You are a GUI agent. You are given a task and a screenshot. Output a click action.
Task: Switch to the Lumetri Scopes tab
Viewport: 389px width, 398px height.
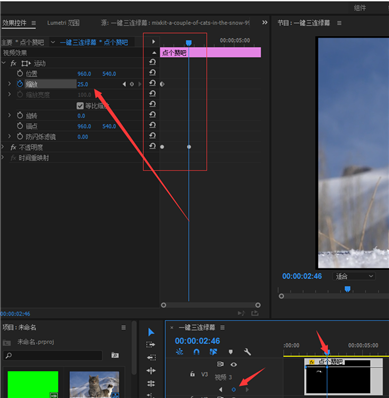coord(63,23)
